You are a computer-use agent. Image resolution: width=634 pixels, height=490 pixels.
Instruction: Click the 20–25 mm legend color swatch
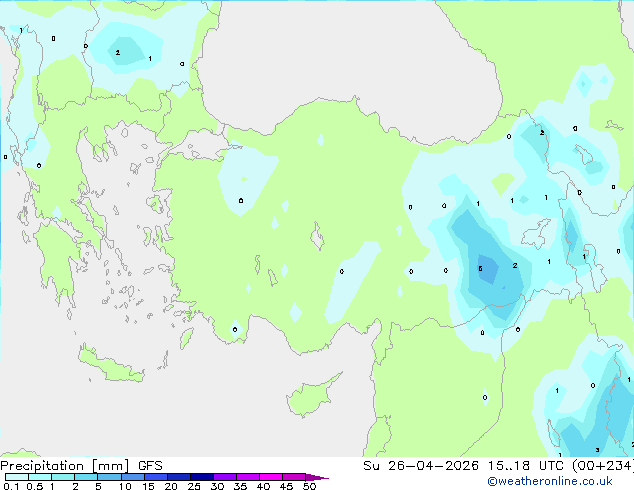point(179,477)
